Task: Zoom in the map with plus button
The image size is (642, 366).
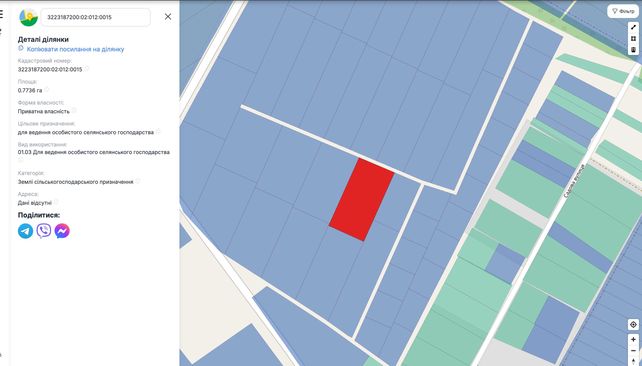Action: pyautogui.click(x=633, y=340)
